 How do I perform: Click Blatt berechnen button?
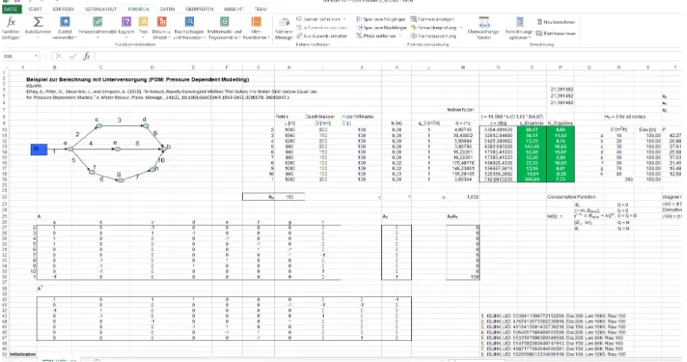(556, 33)
